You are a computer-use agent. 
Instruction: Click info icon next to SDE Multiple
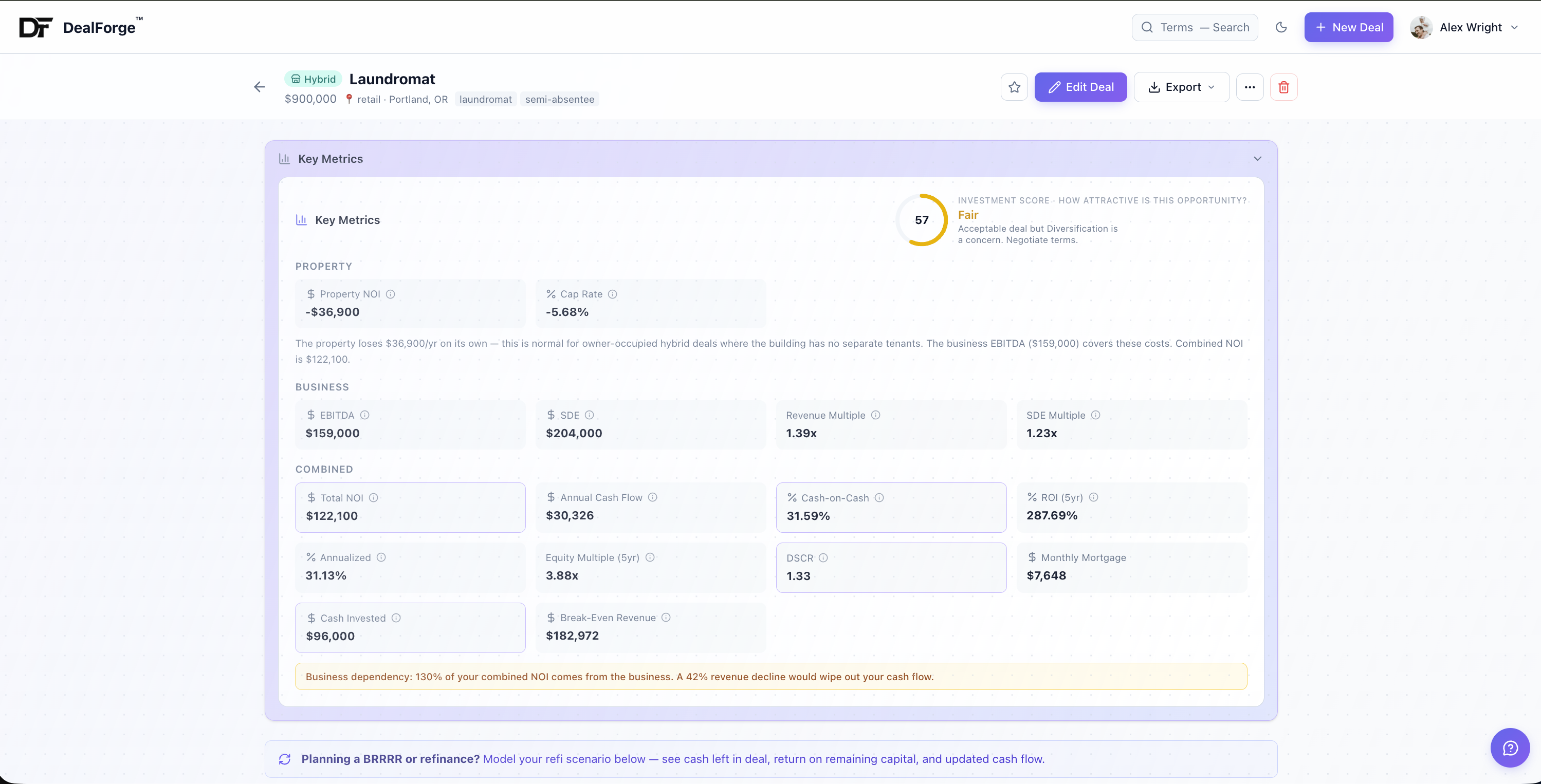point(1095,415)
